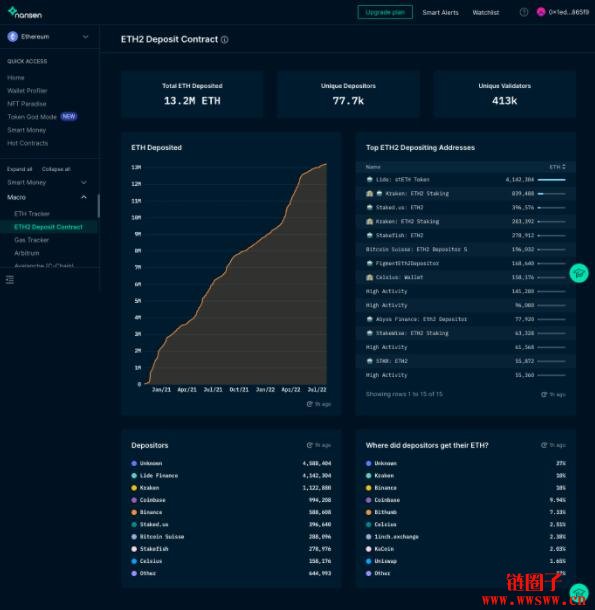
Task: Open Watchlist in the header
Action: [x=485, y=12]
